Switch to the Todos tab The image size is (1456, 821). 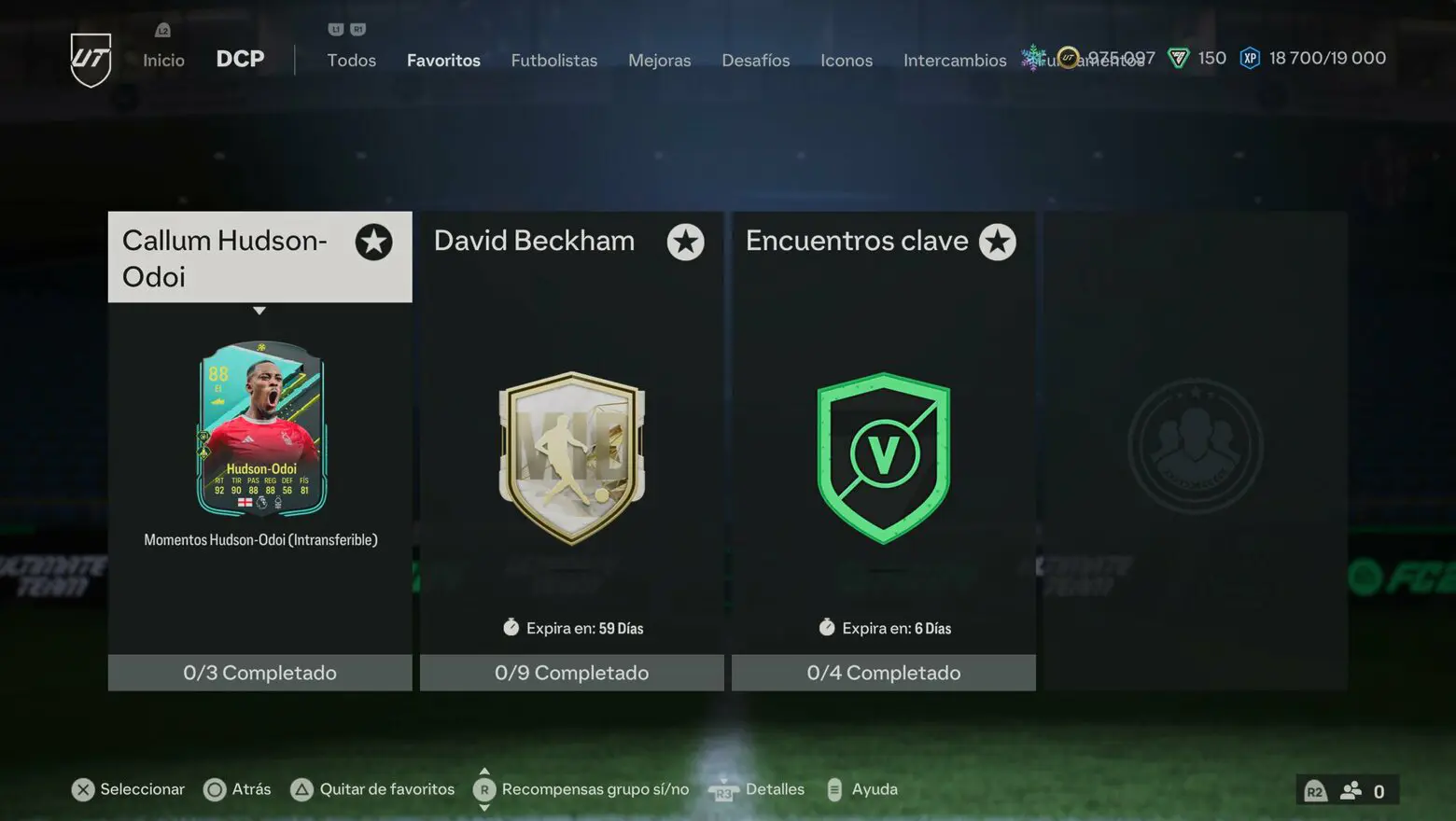coord(352,60)
